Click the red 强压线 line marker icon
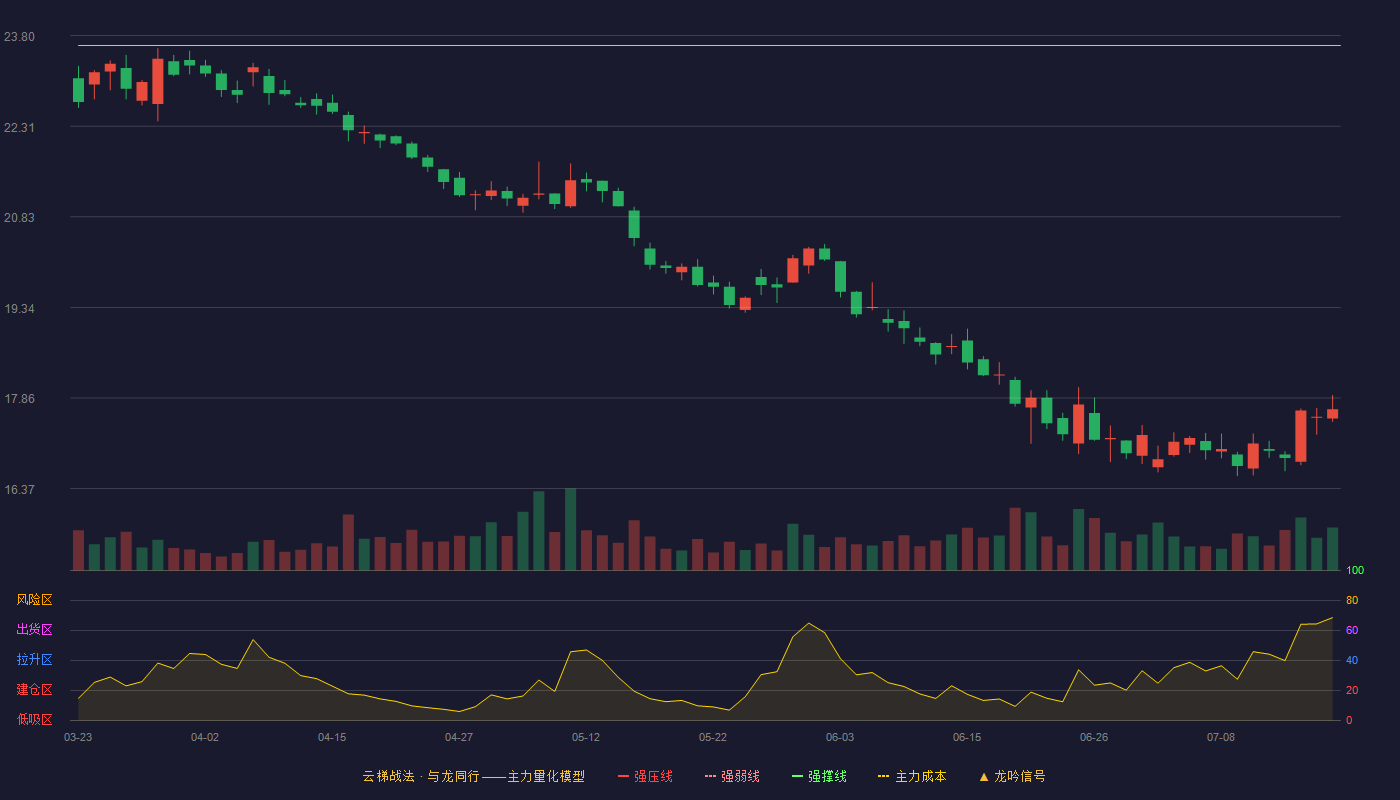This screenshot has height=800, width=1400. (623, 776)
